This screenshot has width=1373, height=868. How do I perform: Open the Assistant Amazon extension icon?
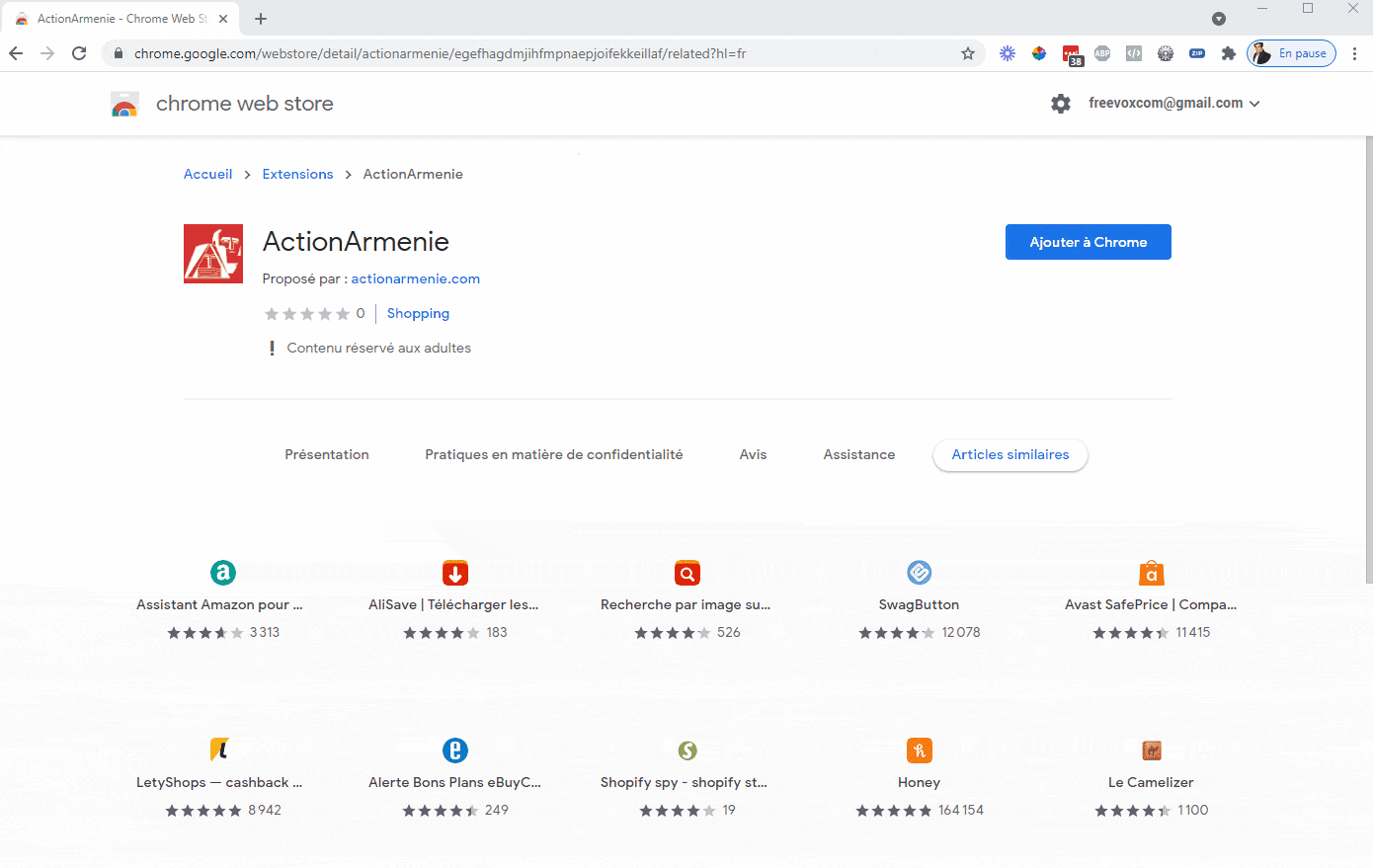pyautogui.click(x=223, y=573)
